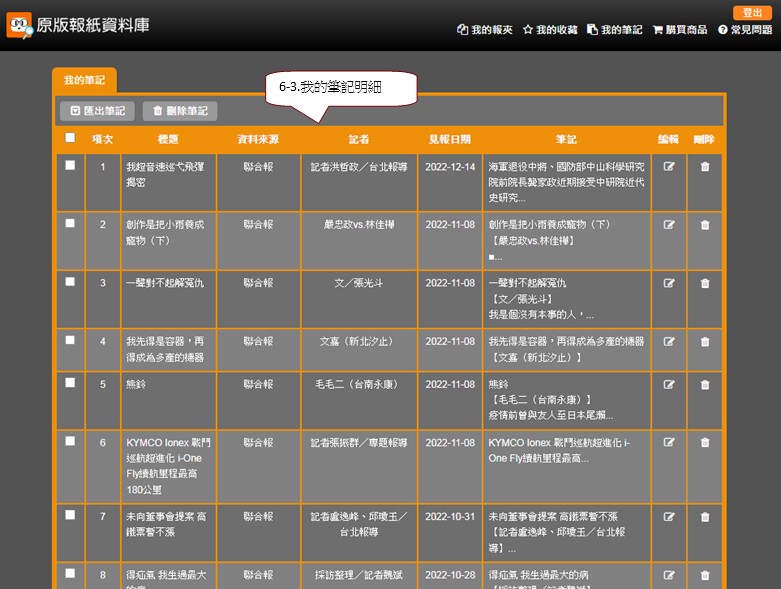
Task: Edit the note in row 5
Action: point(668,383)
